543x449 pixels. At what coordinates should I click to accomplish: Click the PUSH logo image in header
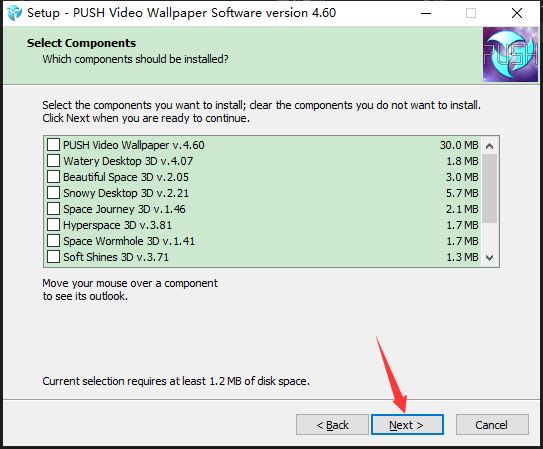510,54
